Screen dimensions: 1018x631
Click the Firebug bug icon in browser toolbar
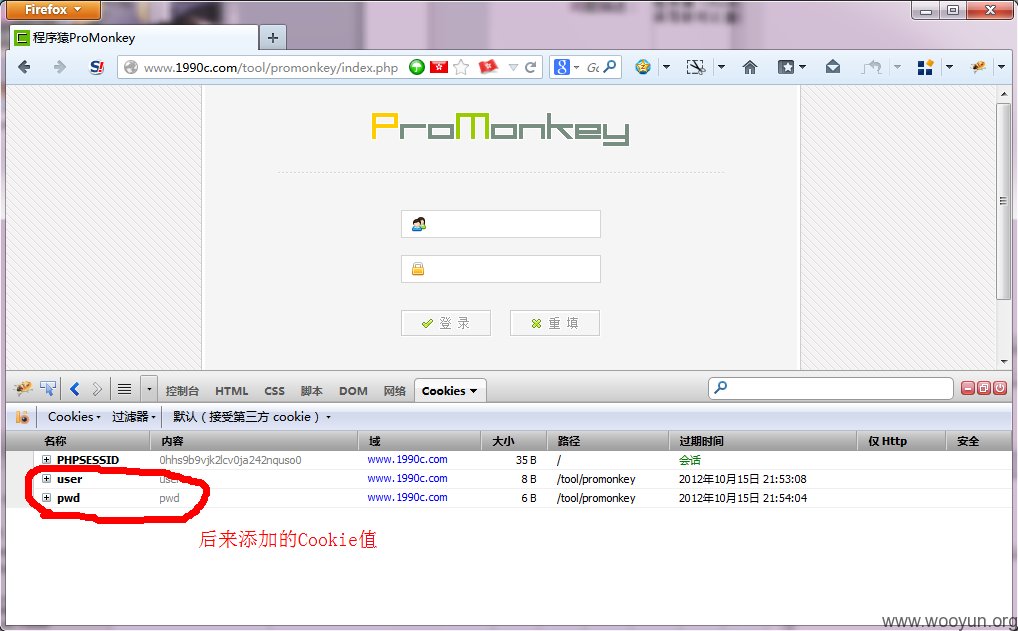(x=978, y=67)
